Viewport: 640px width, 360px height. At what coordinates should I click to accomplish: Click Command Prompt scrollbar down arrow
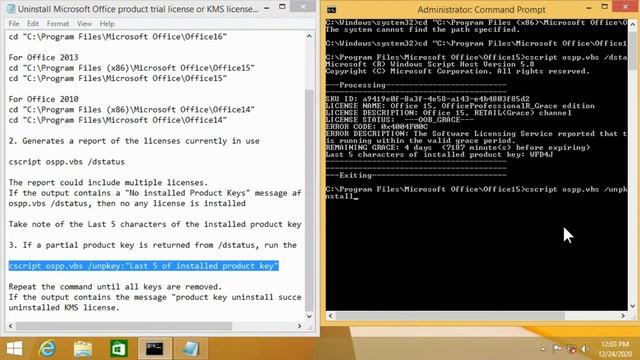(632, 306)
